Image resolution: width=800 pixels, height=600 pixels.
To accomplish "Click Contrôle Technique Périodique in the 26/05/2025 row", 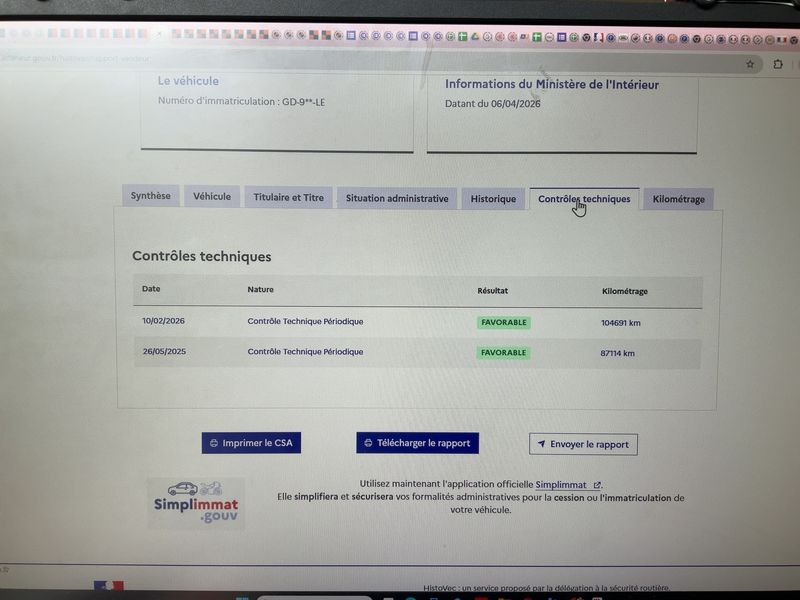I will coord(305,352).
